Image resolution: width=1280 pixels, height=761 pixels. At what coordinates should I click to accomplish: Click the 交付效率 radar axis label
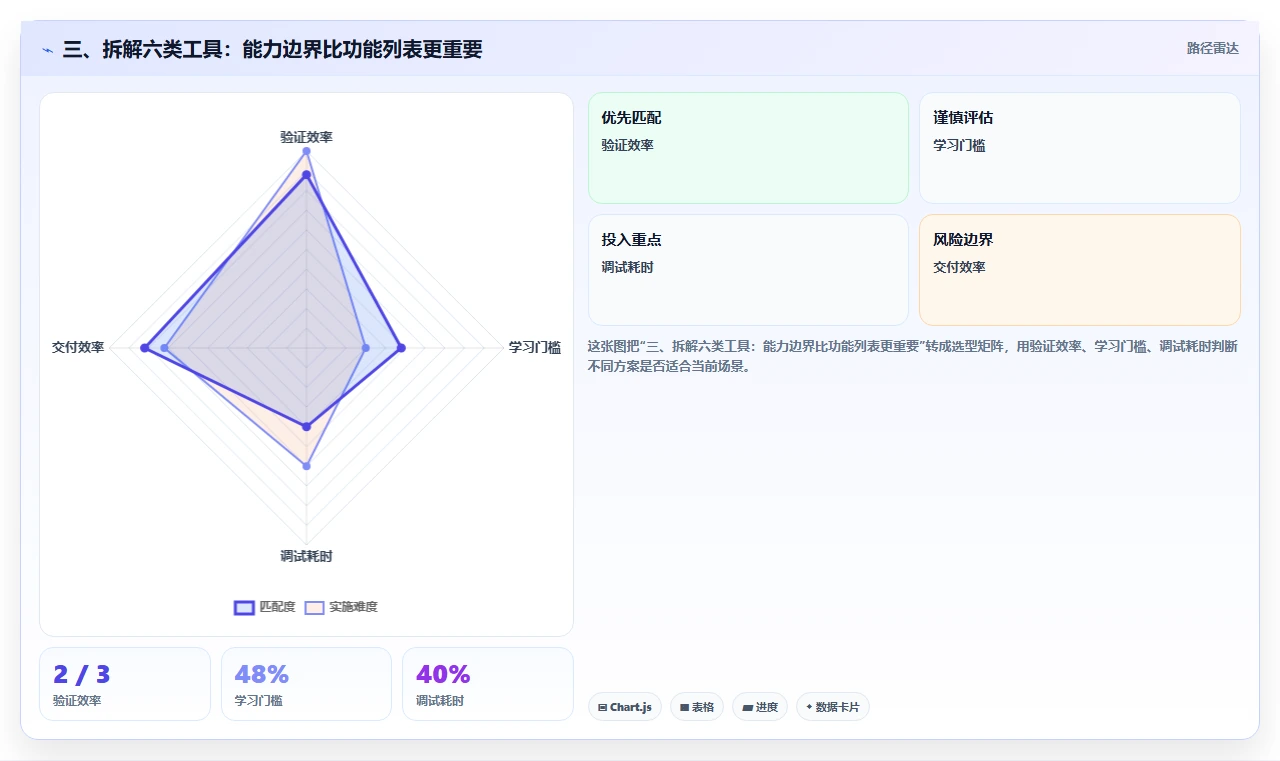[x=78, y=348]
